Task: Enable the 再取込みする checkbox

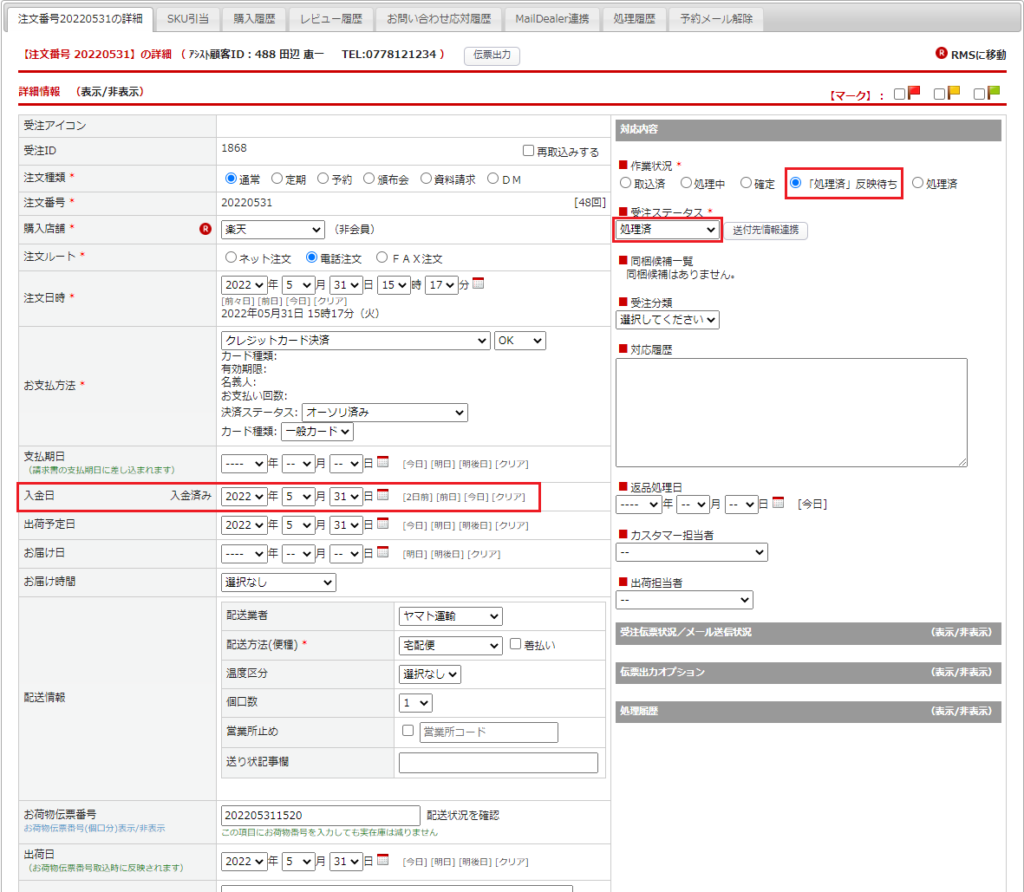Action: coord(529,152)
